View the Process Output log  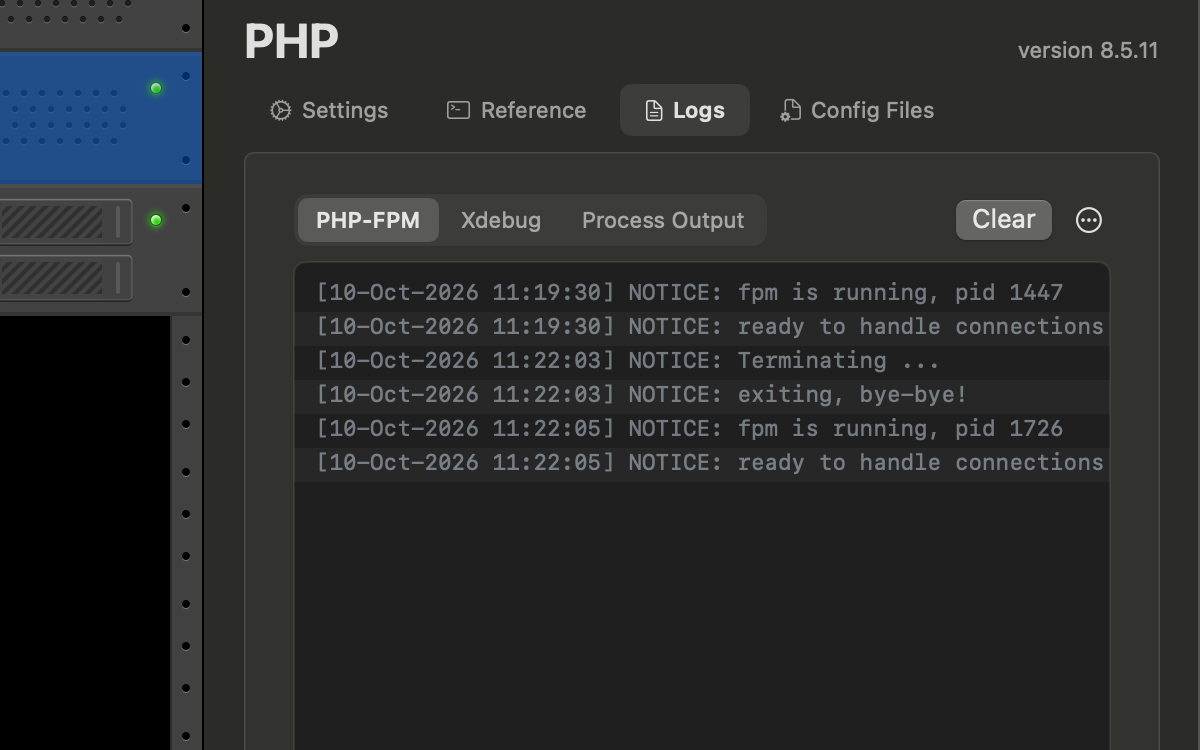click(663, 220)
